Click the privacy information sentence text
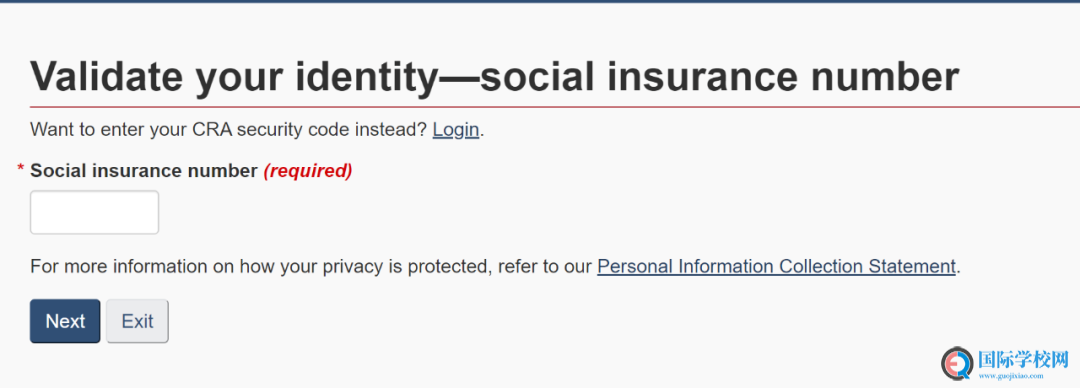 [495, 266]
